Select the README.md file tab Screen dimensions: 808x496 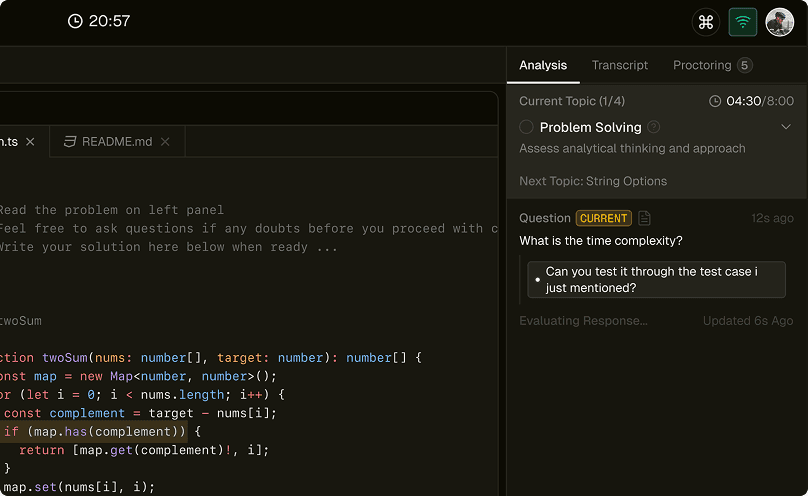coord(117,142)
